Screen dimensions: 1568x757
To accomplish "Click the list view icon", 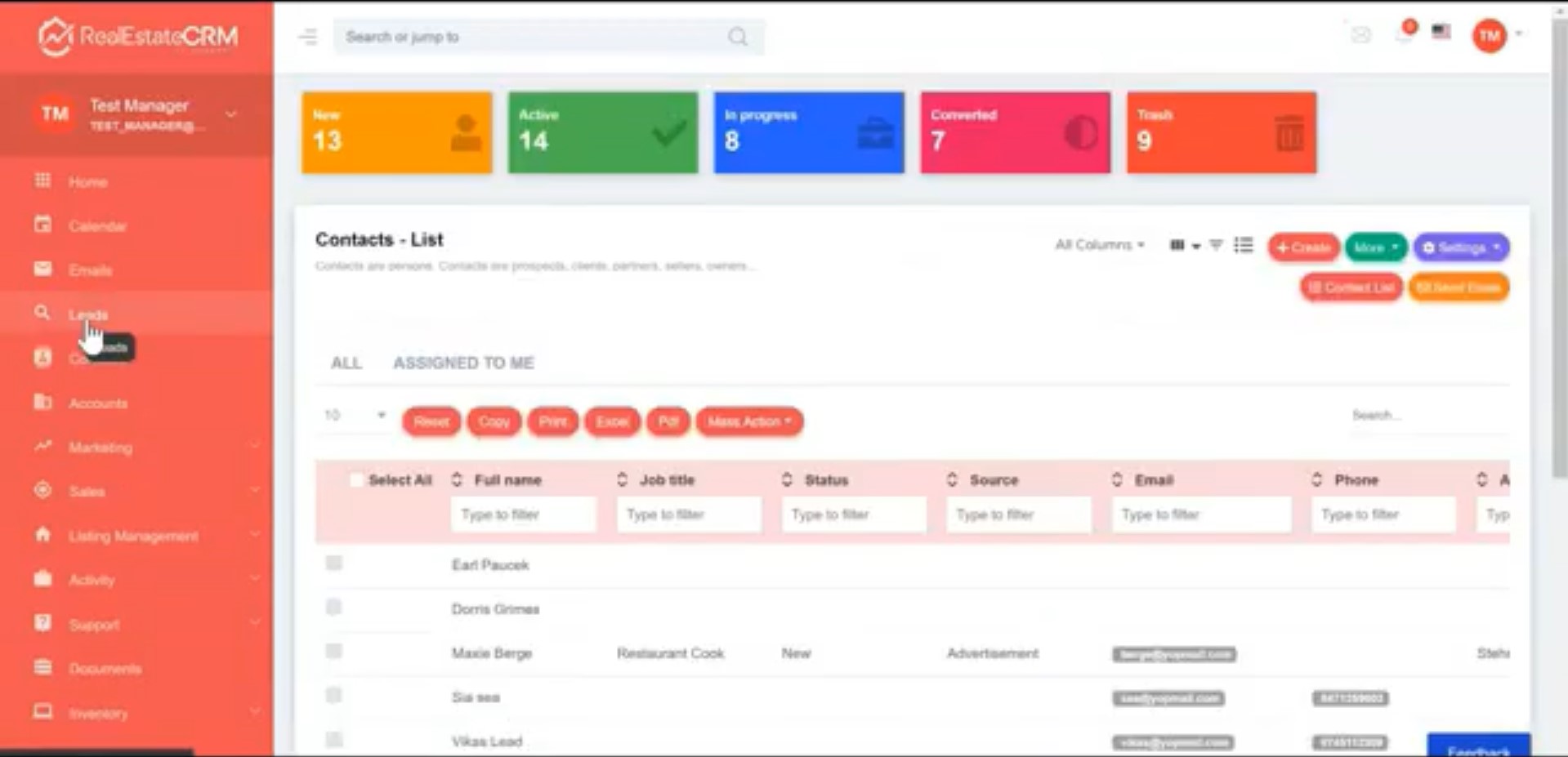I will (x=1243, y=245).
